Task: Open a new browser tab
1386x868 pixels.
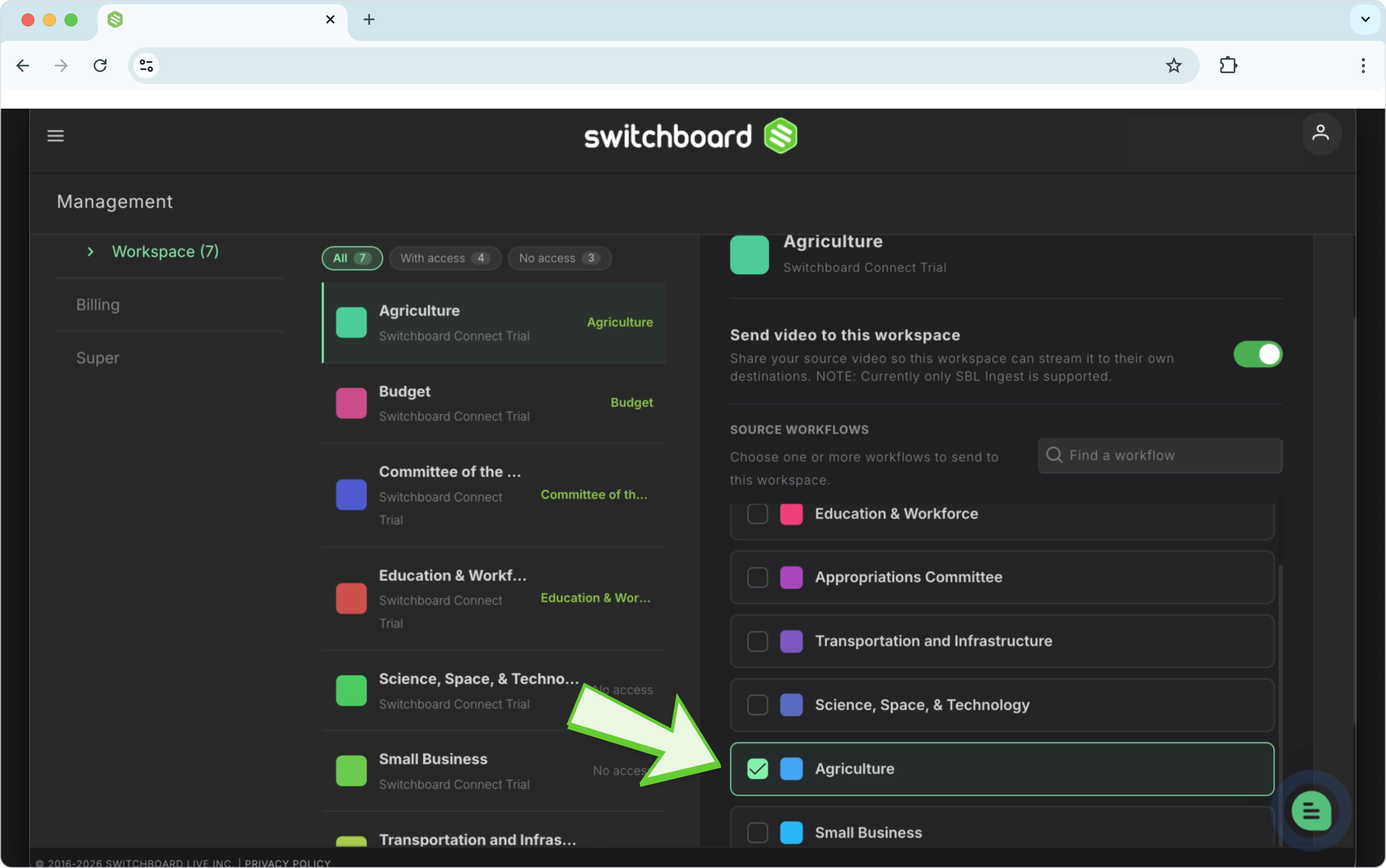Action: tap(369, 19)
